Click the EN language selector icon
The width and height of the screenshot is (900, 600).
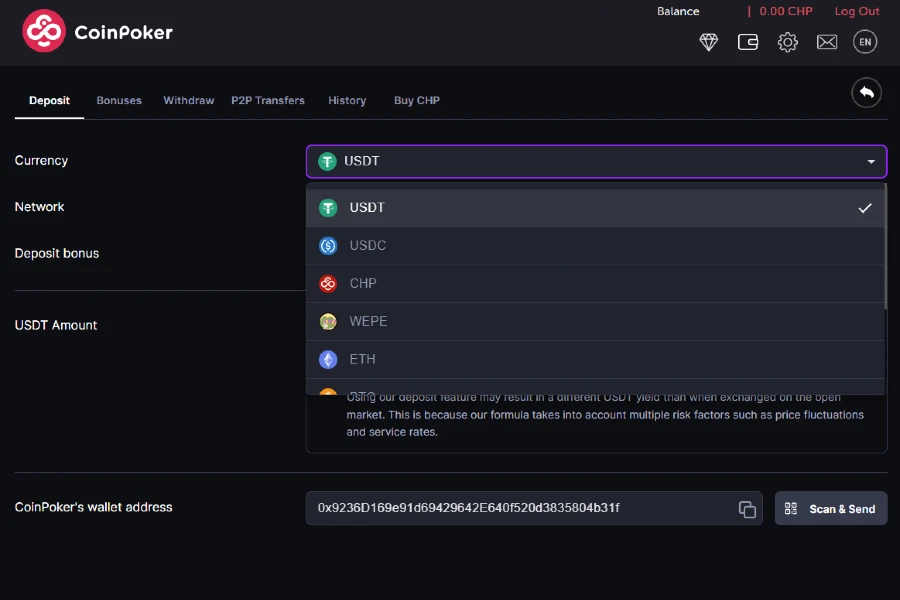[x=864, y=42]
